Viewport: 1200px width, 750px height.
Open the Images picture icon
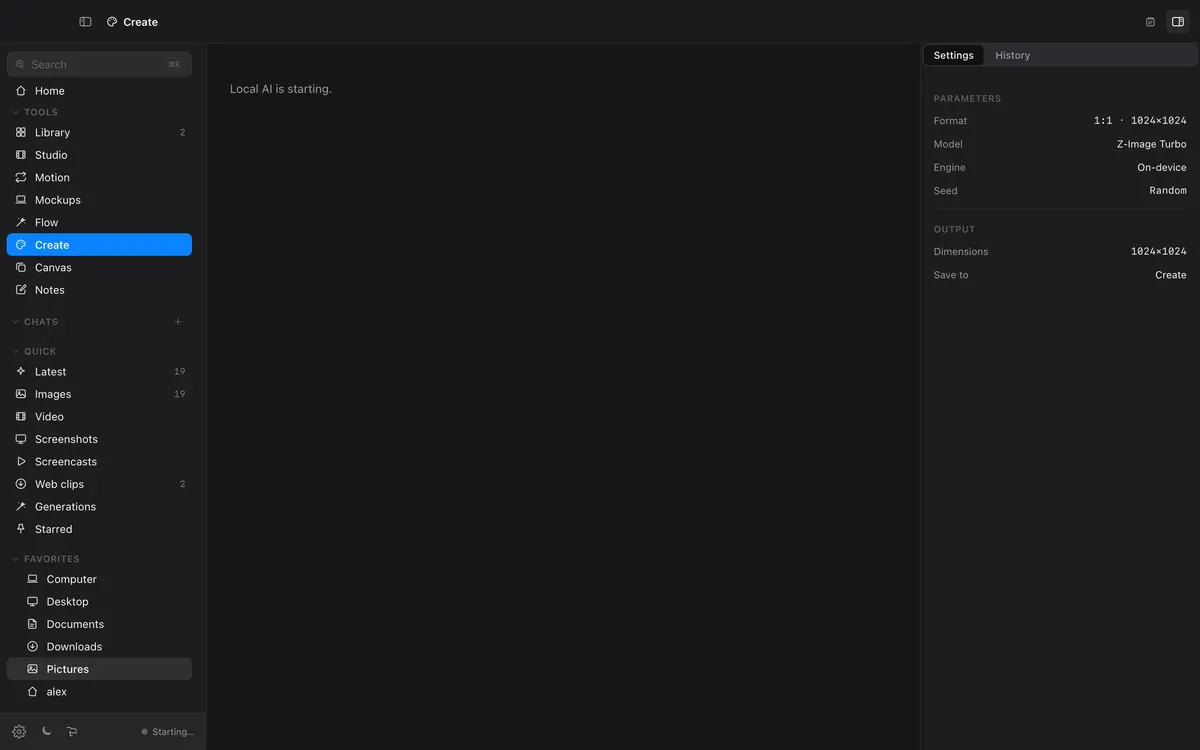tap(21, 394)
